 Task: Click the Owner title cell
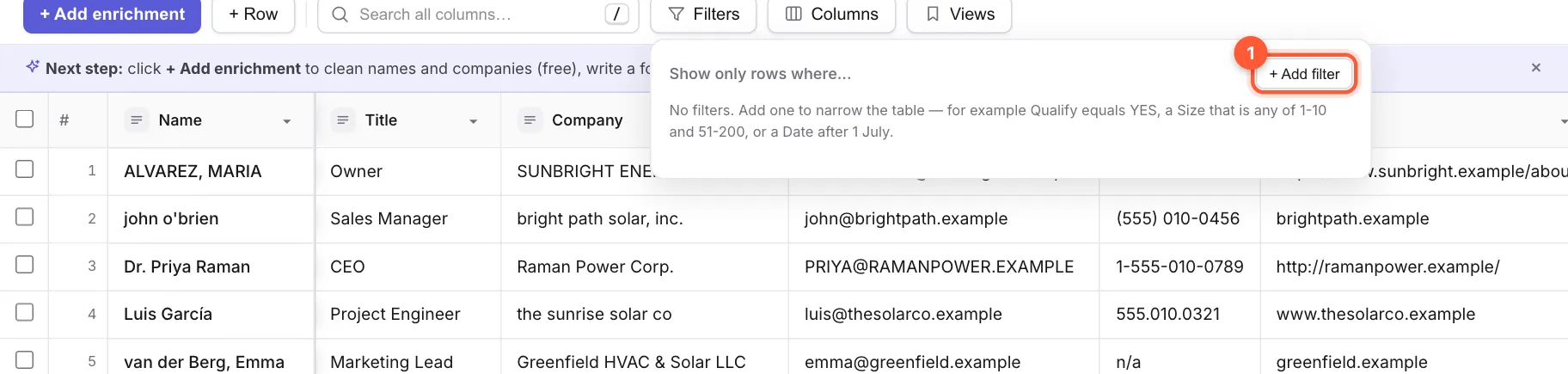pos(407,171)
